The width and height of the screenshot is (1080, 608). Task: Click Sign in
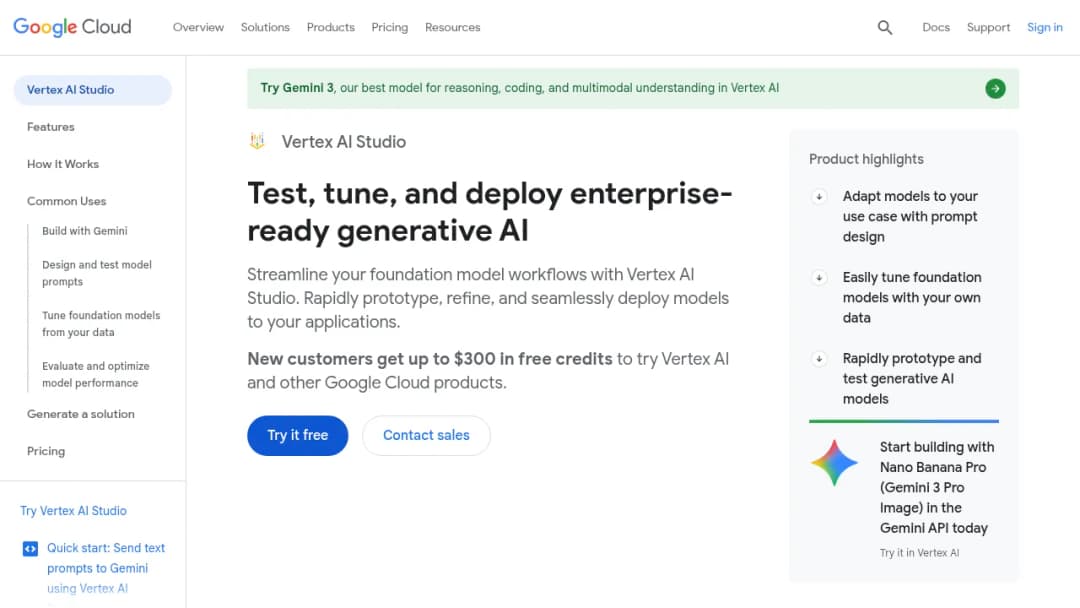pyautogui.click(x=1045, y=28)
